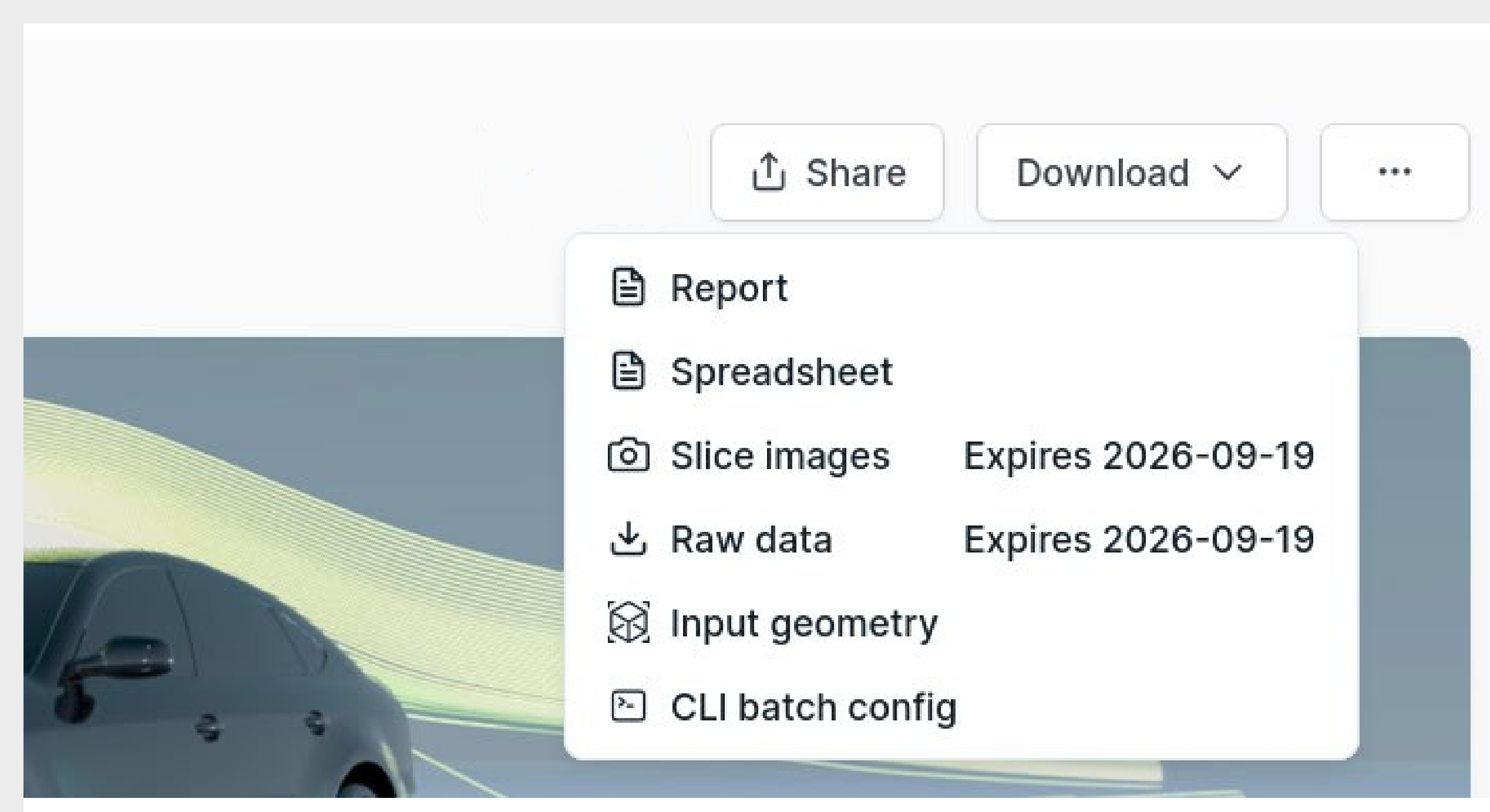Download the Raw data archive
The width and height of the screenshot is (1490, 812).
click(x=752, y=540)
